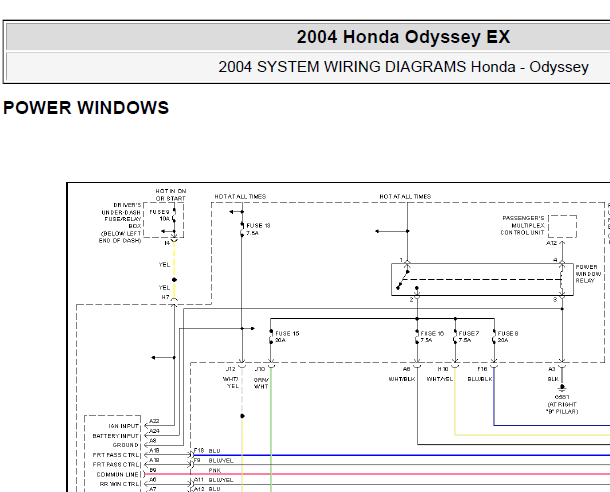Click the power window relay switch contact symbol

(404, 278)
